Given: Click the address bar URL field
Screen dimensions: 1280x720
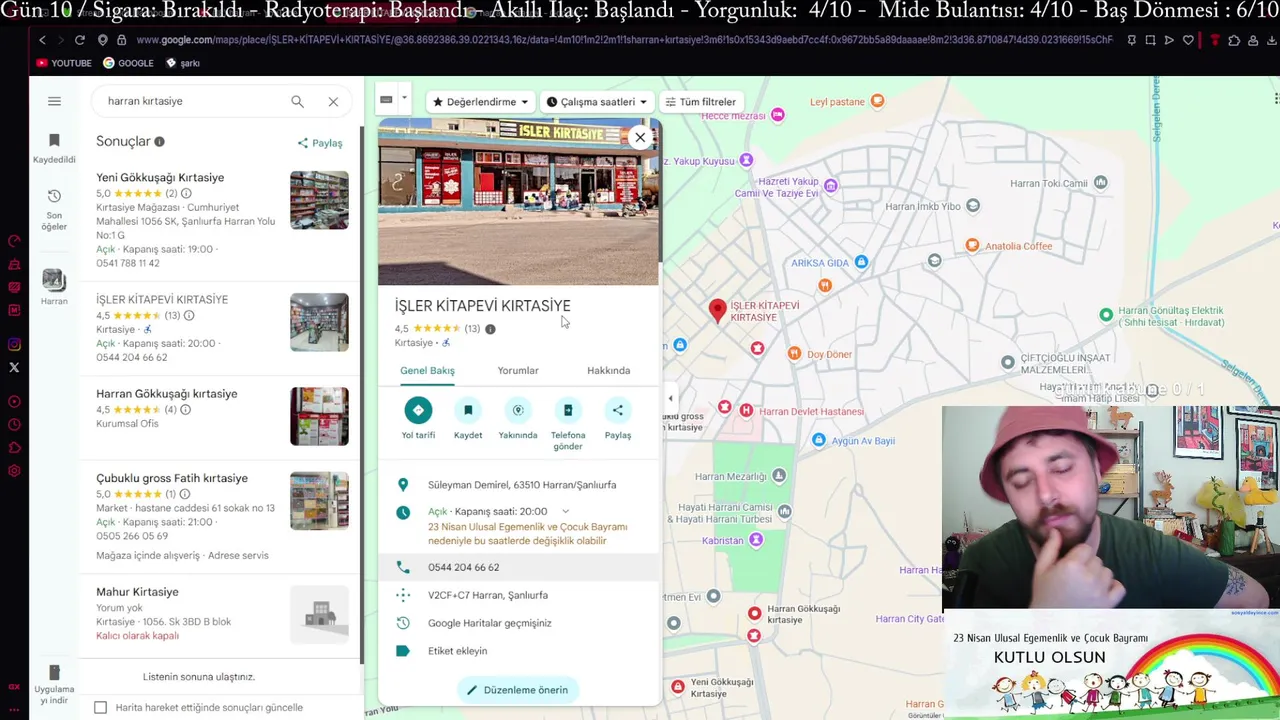Looking at the screenshot, I should coord(624,40).
